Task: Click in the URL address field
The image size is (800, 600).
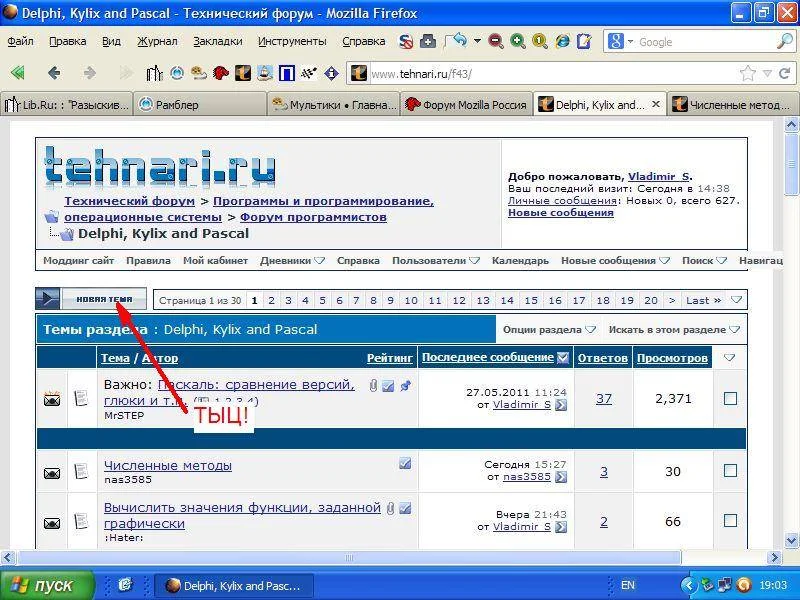Action: pyautogui.click(x=554, y=74)
